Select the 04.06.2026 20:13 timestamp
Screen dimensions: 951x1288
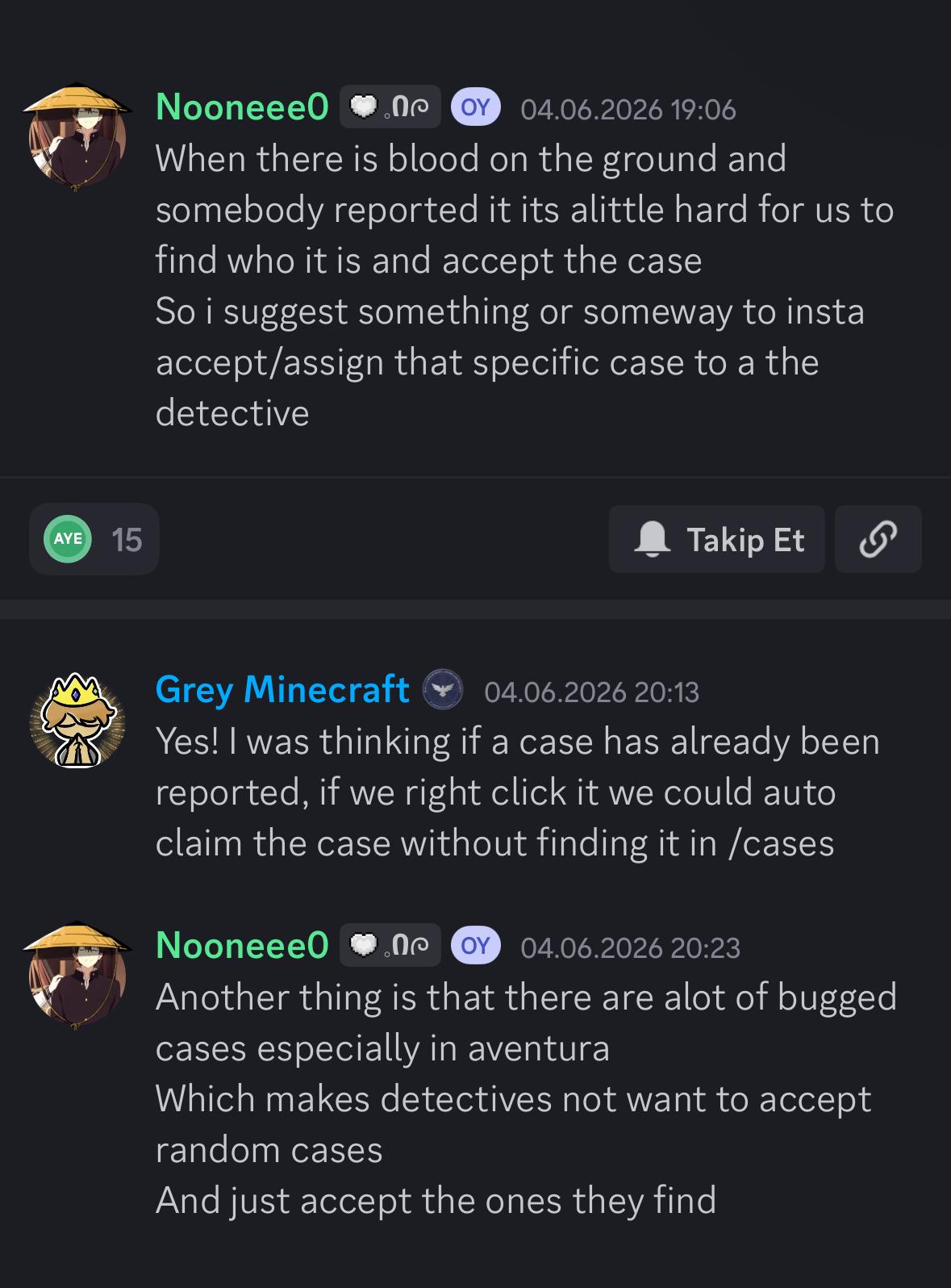coord(592,692)
